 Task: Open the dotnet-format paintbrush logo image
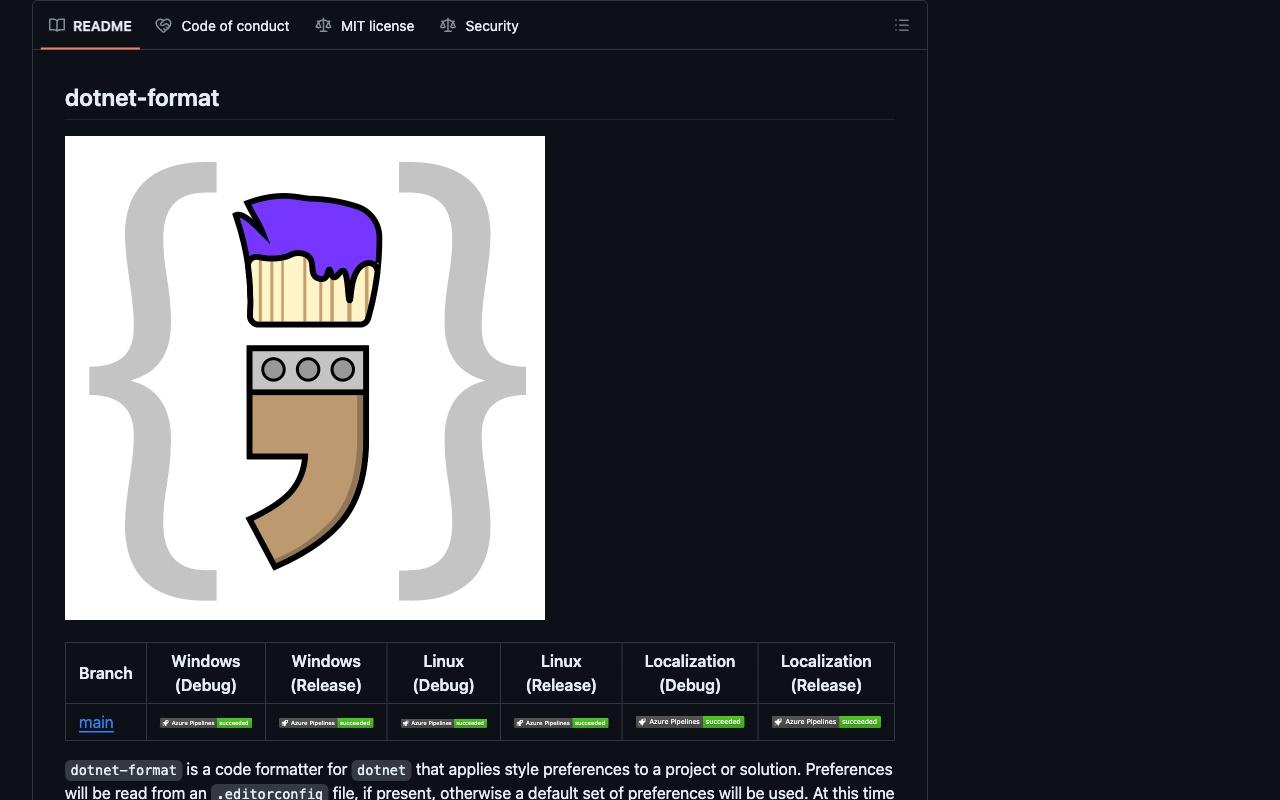(305, 378)
